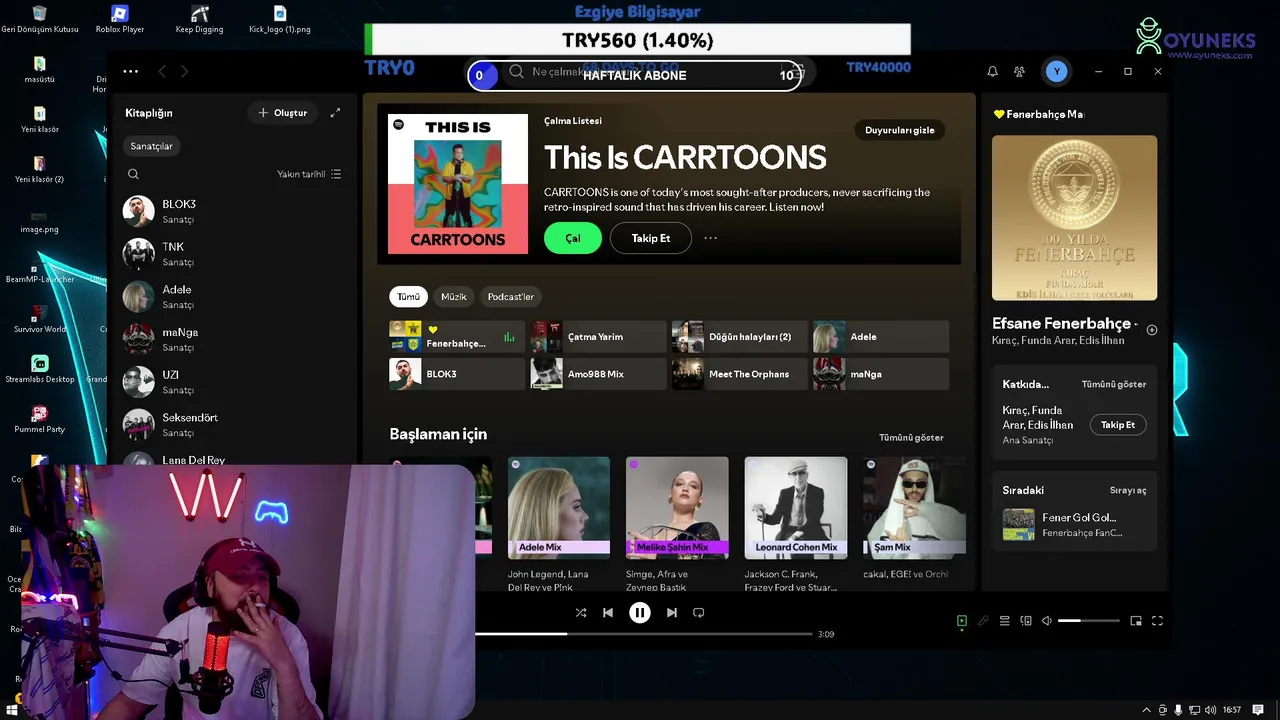The width and height of the screenshot is (1280, 720).
Task: Open Spotify notifications bell
Action: [993, 72]
